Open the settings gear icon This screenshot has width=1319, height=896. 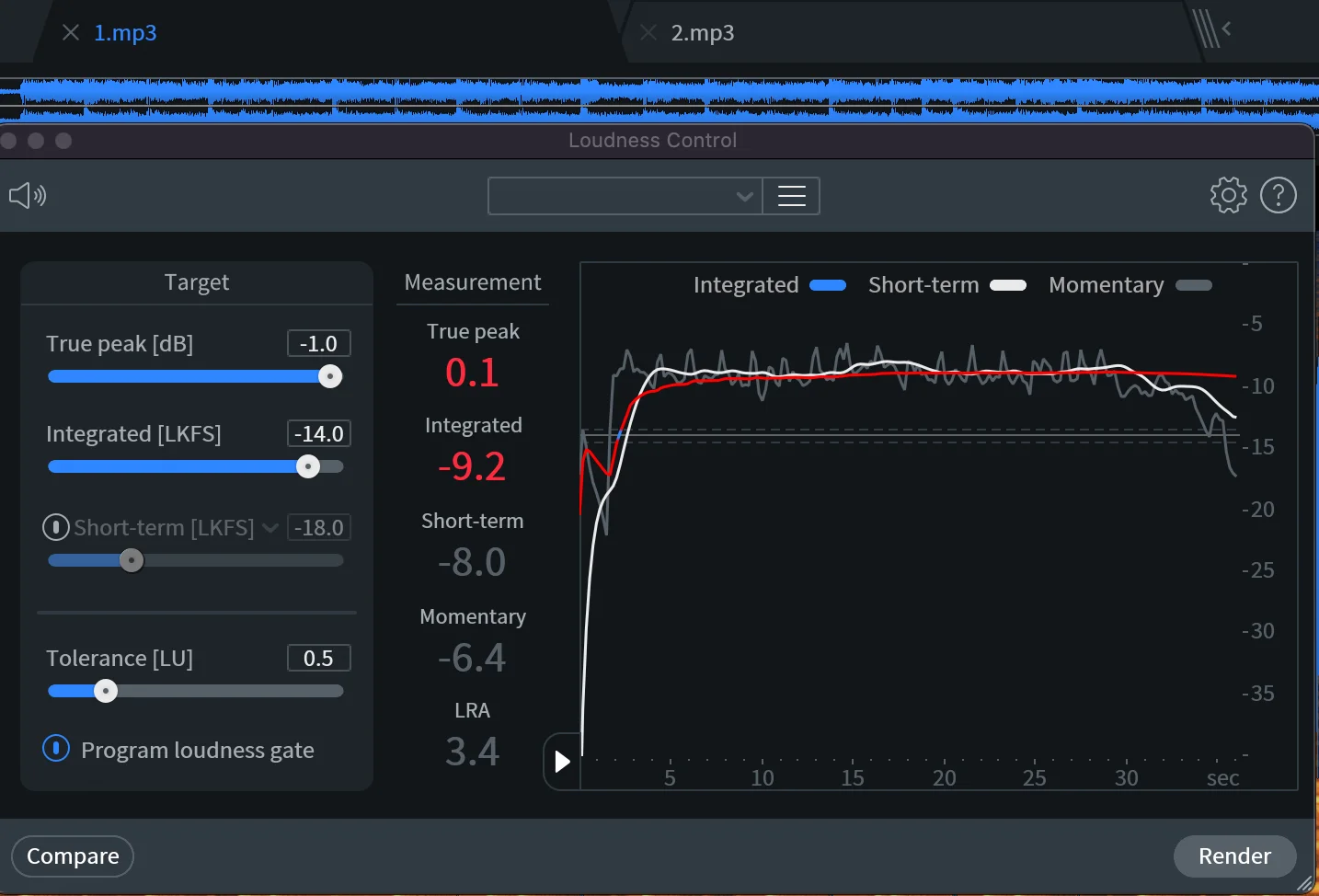coord(1228,195)
